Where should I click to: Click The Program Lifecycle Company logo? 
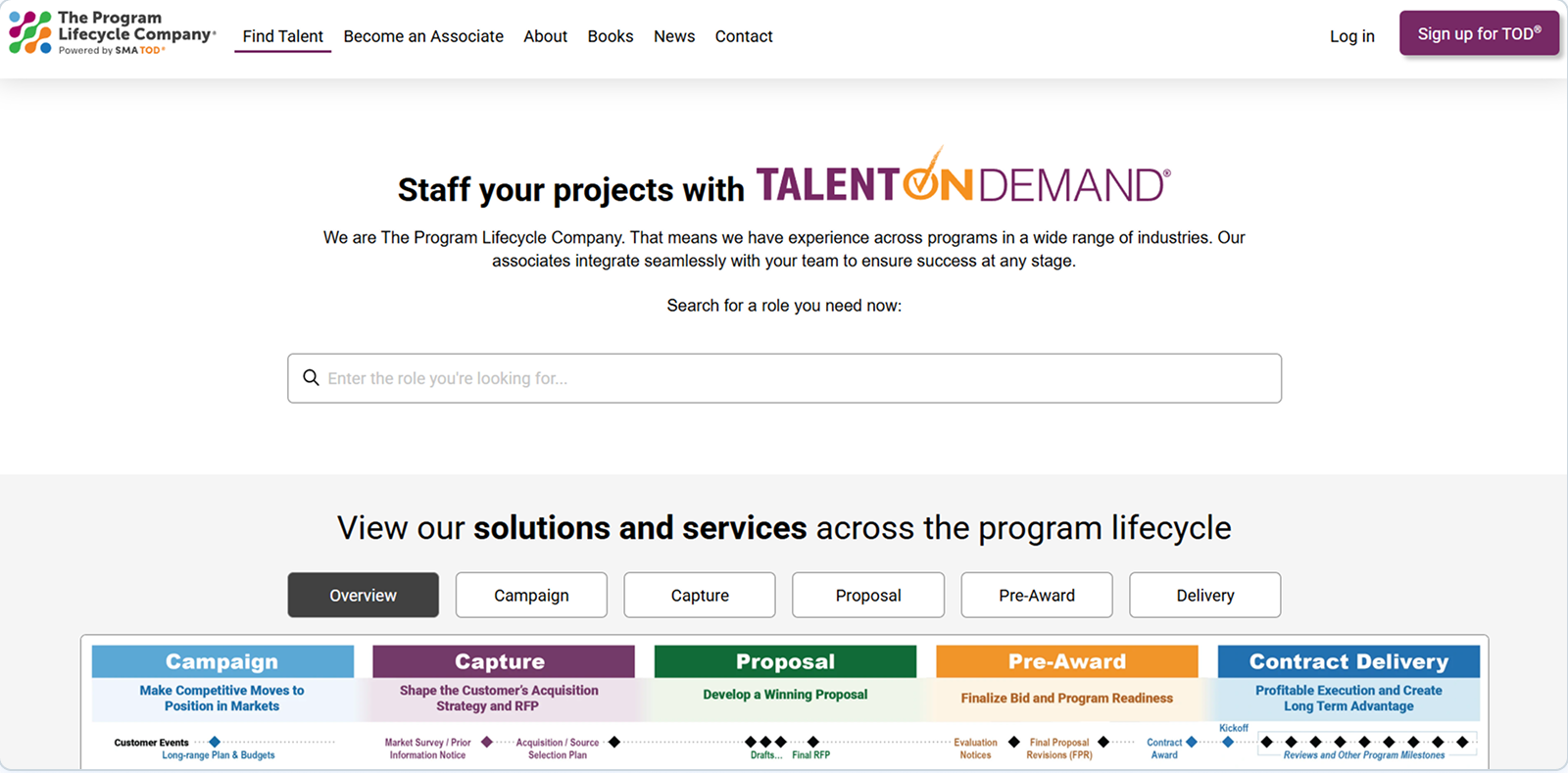click(112, 33)
